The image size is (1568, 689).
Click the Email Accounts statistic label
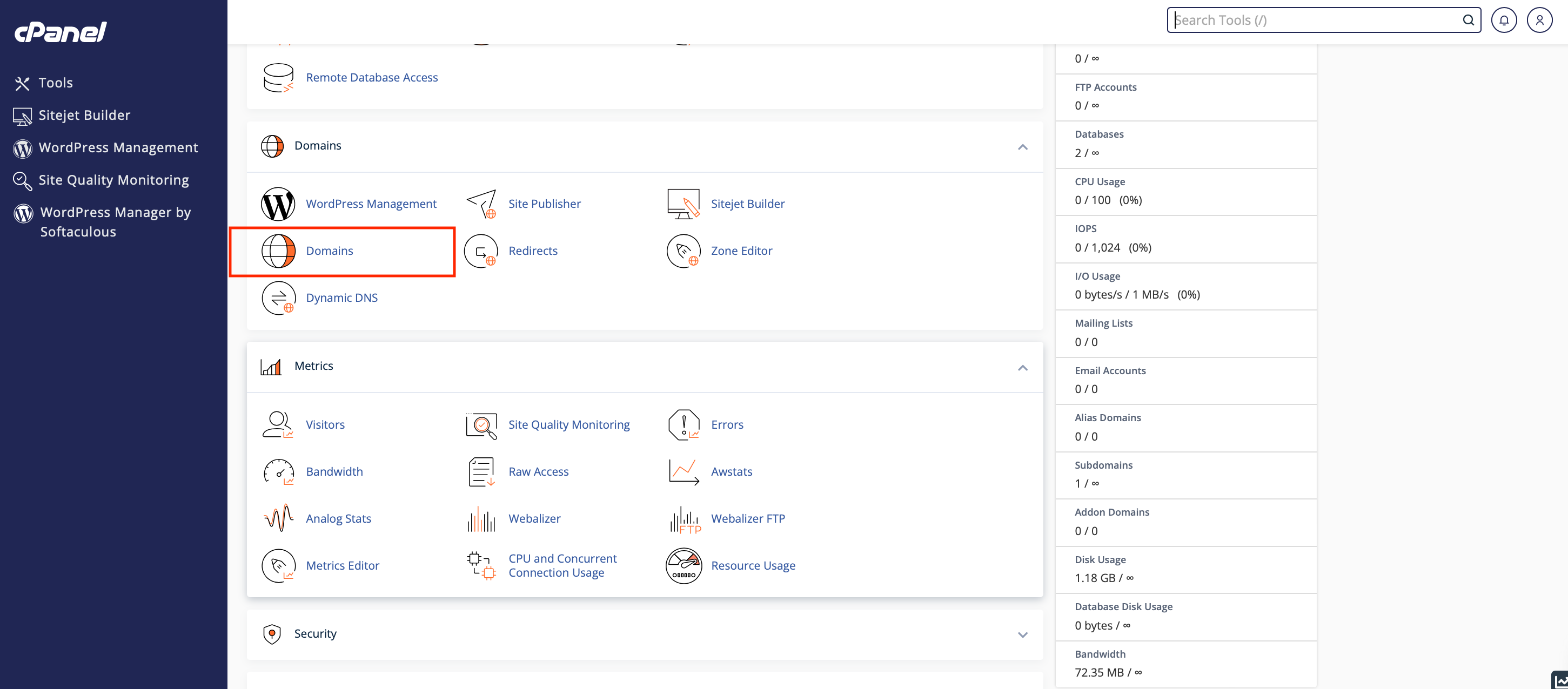tap(1110, 371)
